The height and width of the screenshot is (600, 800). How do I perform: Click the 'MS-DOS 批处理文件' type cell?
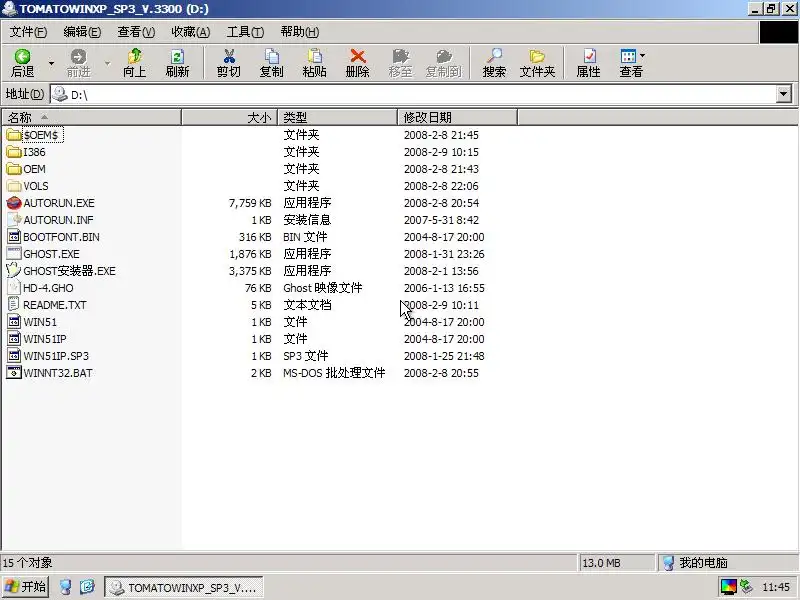click(x=334, y=373)
